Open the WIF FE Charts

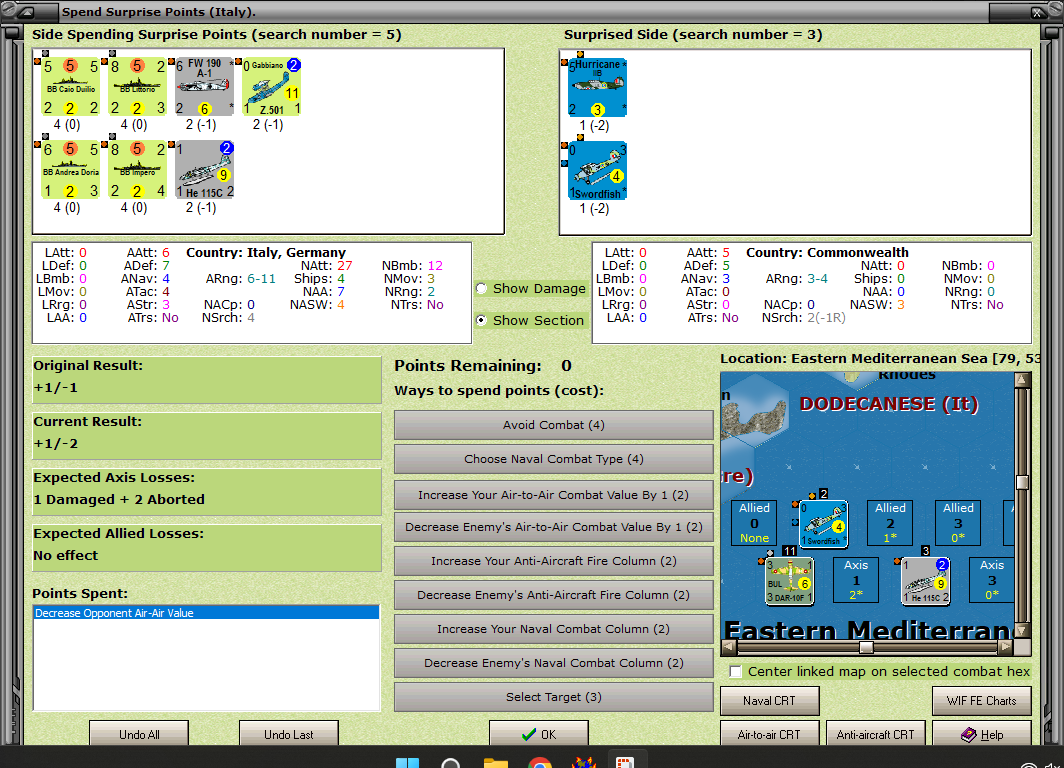[x=982, y=700]
